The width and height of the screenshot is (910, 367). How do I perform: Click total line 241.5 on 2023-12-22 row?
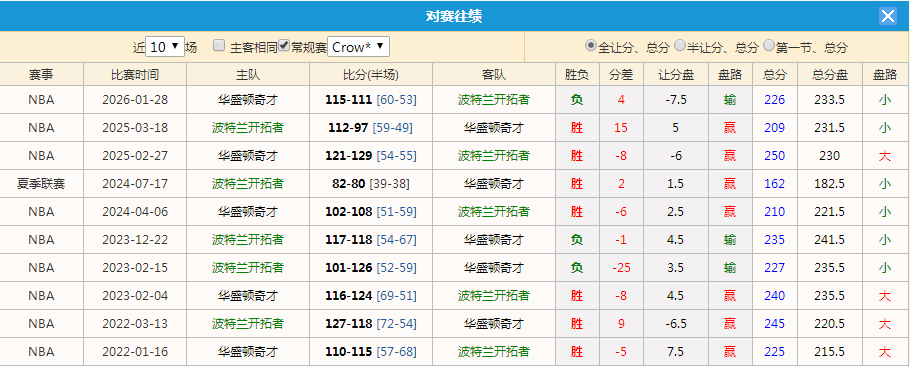(830, 240)
